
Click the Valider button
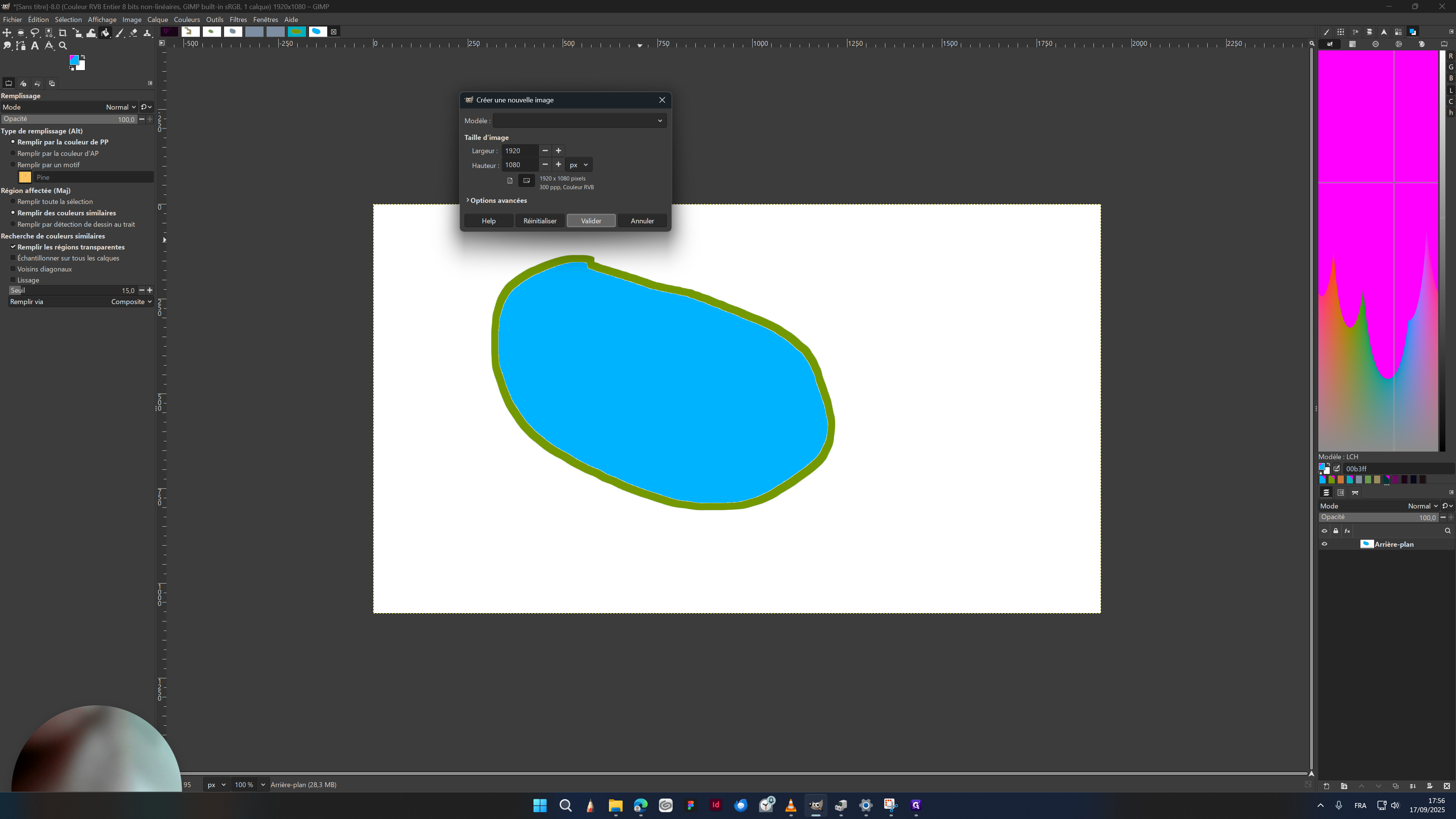[x=591, y=220]
